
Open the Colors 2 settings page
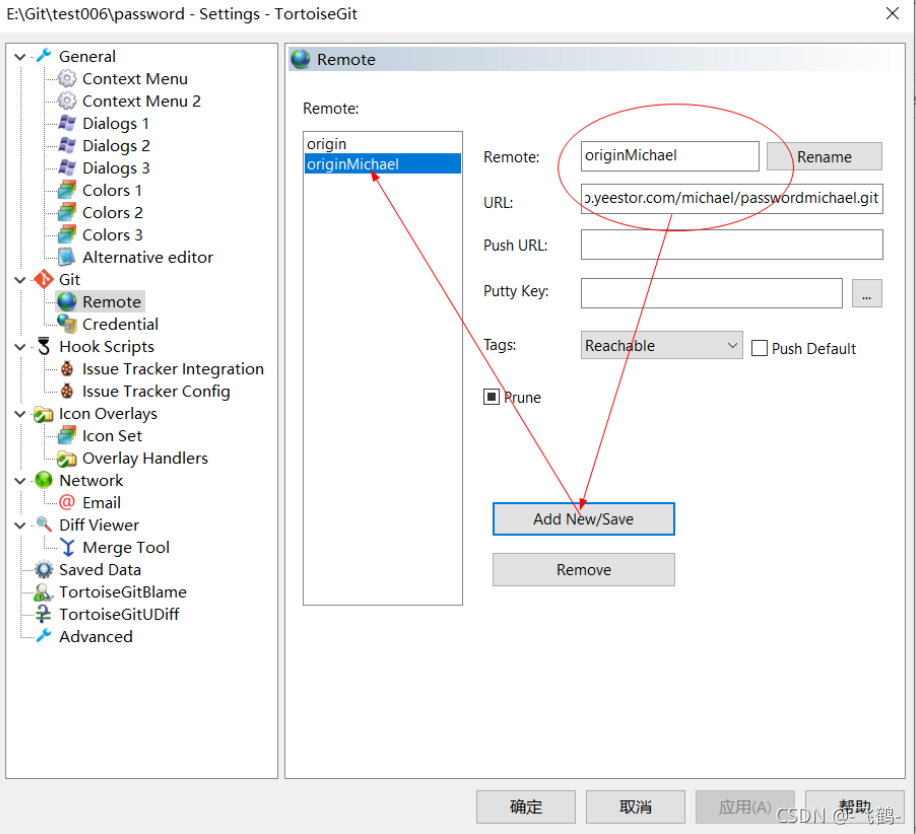pos(112,212)
